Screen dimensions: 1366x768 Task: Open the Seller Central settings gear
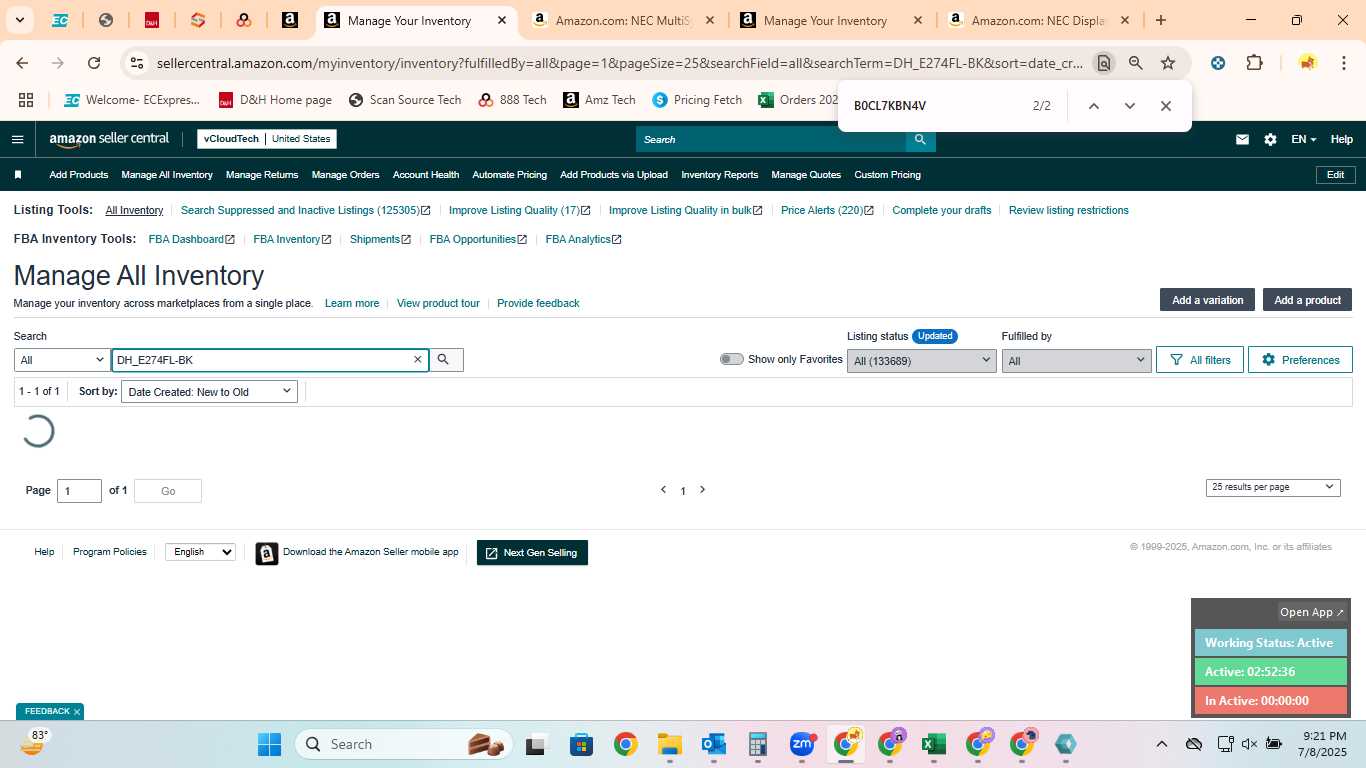1270,139
